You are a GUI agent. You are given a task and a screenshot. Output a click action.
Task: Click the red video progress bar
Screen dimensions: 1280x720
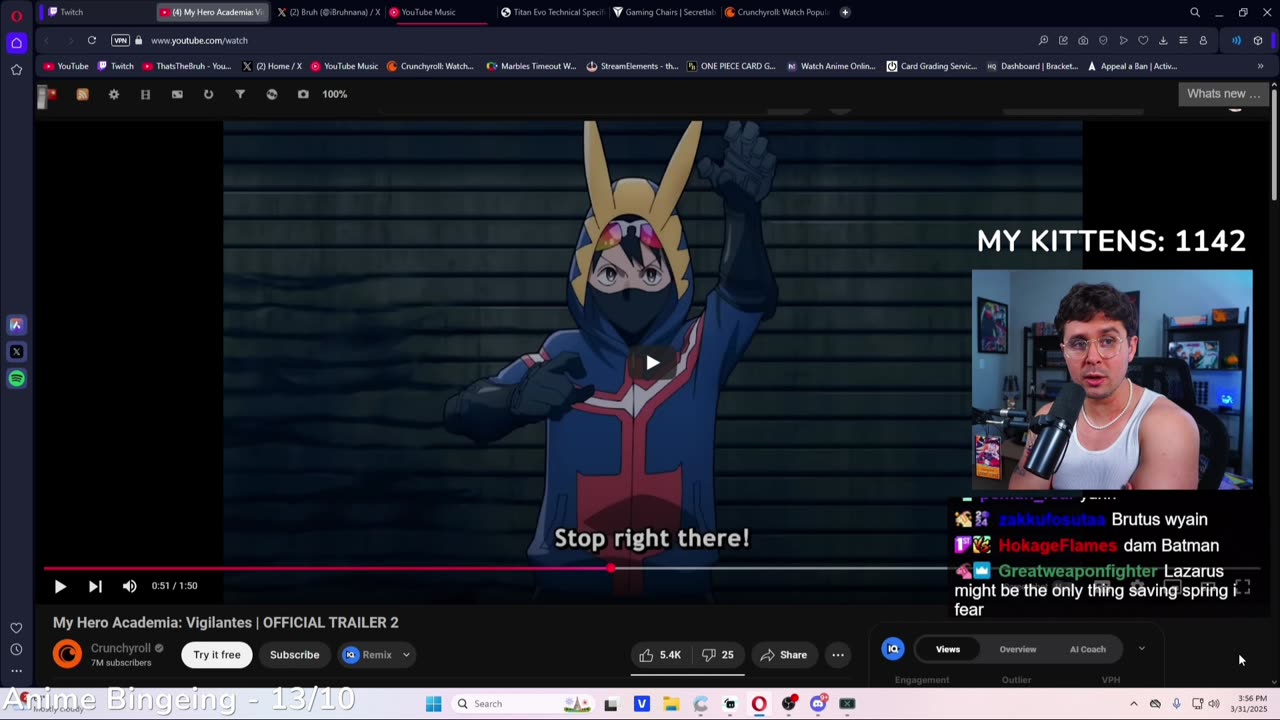point(327,568)
